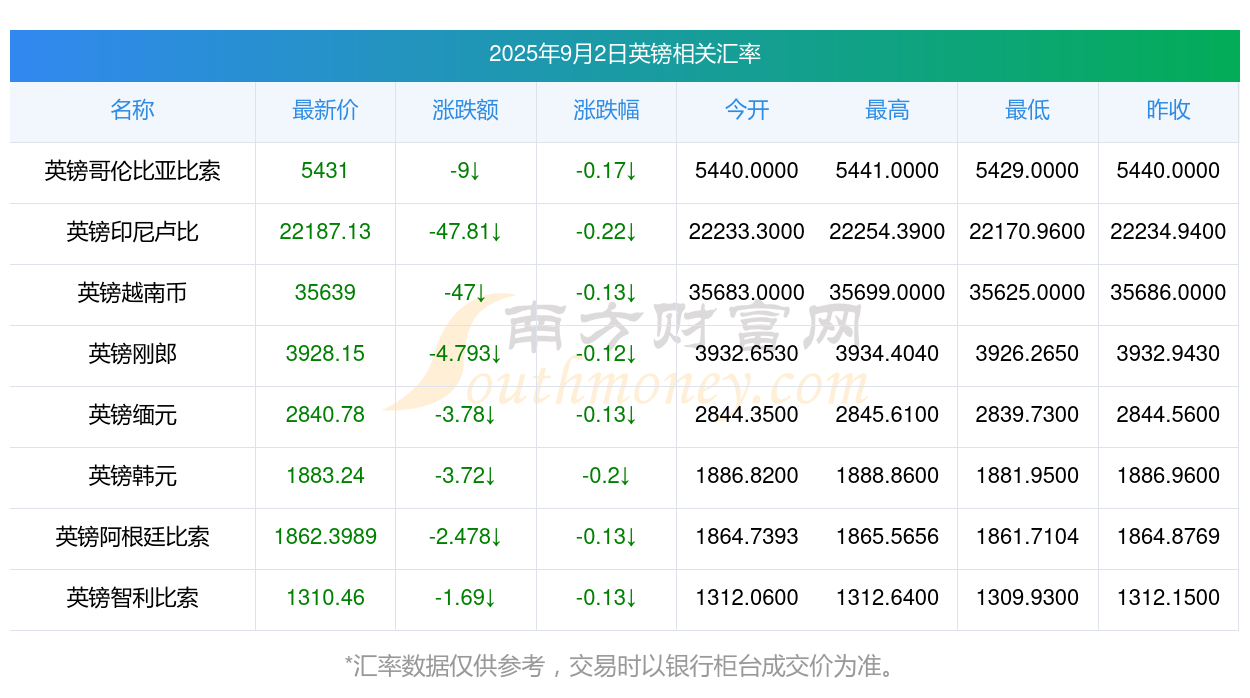Select the 英镑智利比索 row name
This screenshot has height=698, width=1250.
[x=132, y=598]
